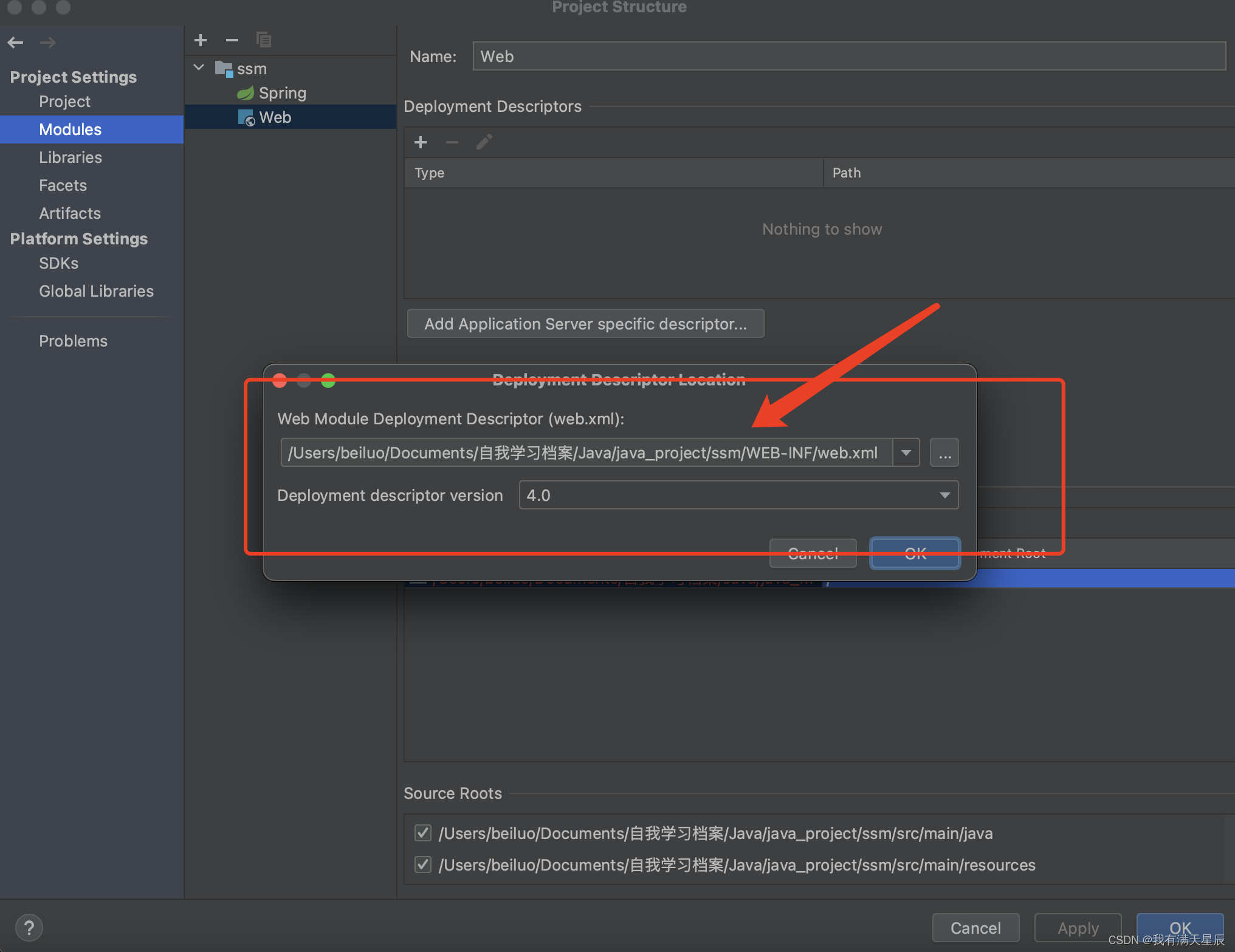Viewport: 1235px width, 952px height.
Task: Click Add Application Server specific descriptor
Action: 585,323
